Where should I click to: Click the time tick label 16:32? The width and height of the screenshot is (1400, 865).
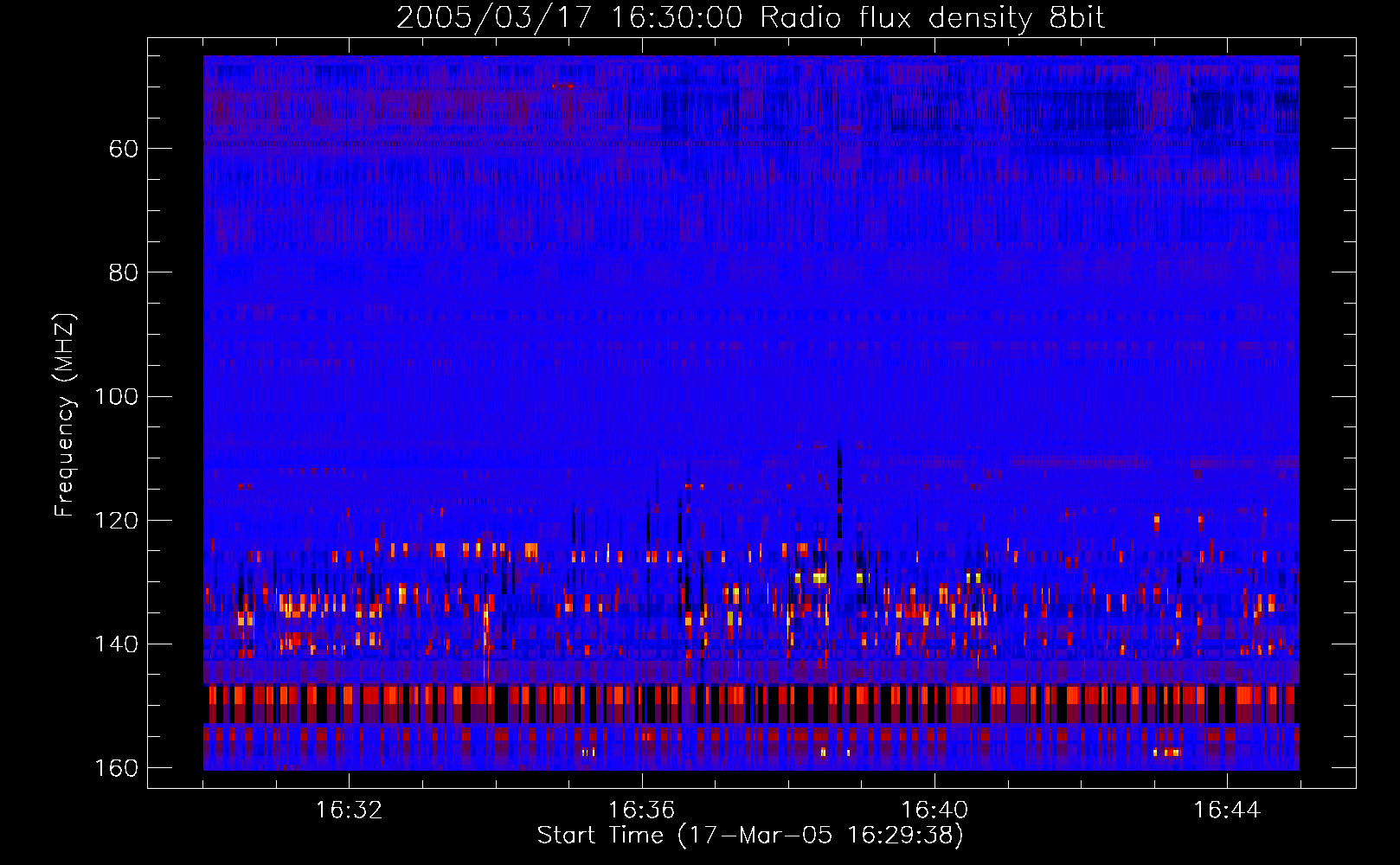(x=349, y=811)
